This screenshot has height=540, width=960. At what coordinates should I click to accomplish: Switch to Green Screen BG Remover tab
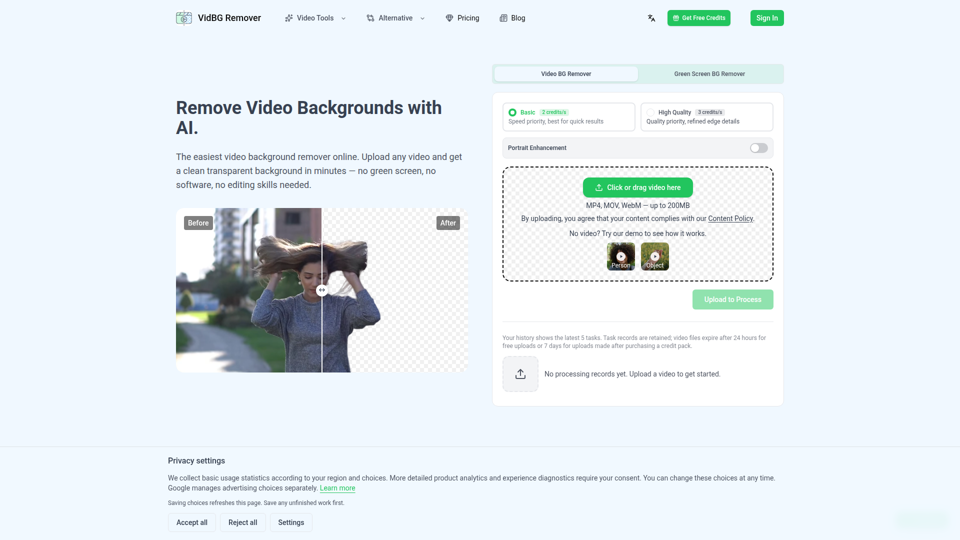tap(710, 74)
